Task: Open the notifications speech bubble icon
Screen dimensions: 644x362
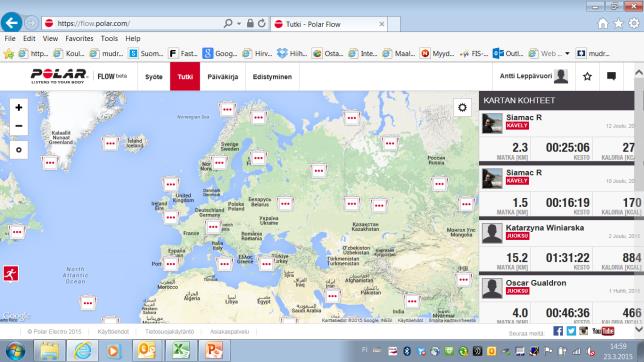Action: (611, 76)
